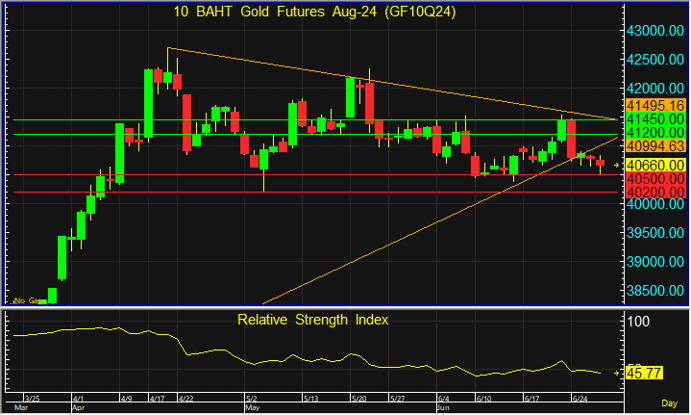Select the orange 40994.63 trendline price label
Viewport: 691px width, 415px height.
[656, 146]
